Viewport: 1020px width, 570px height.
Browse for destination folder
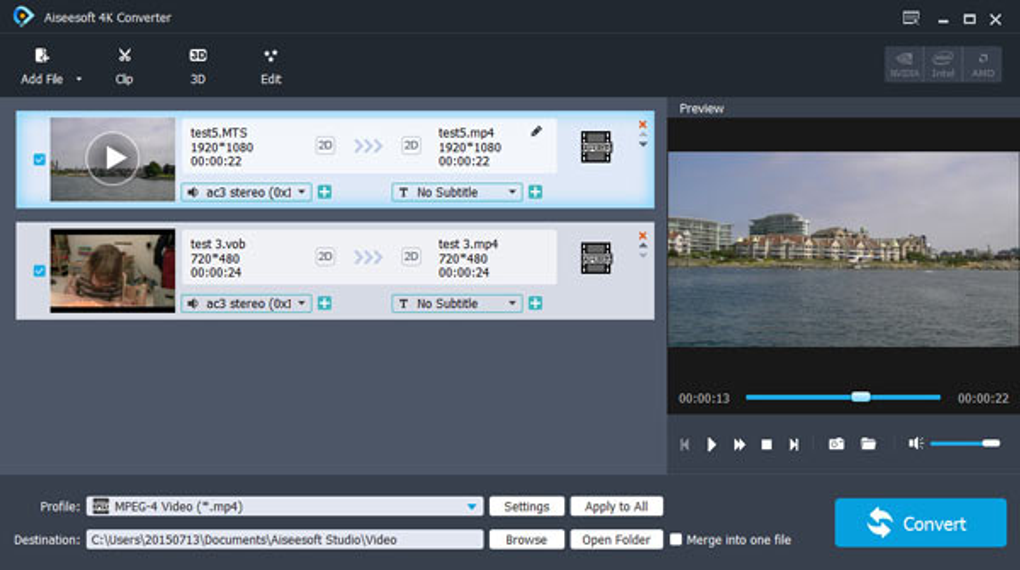point(526,539)
